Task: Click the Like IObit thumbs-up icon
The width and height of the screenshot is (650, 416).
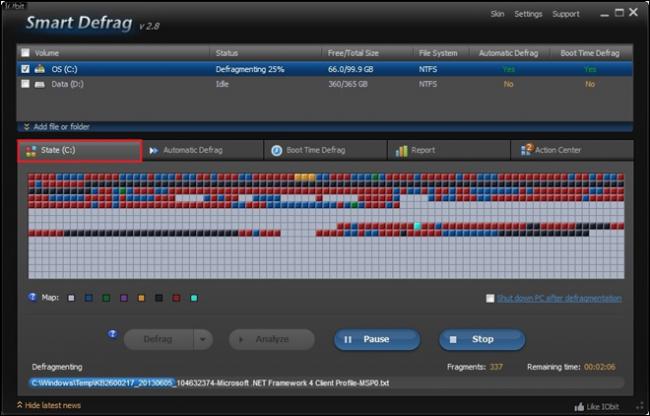Action: [580, 406]
